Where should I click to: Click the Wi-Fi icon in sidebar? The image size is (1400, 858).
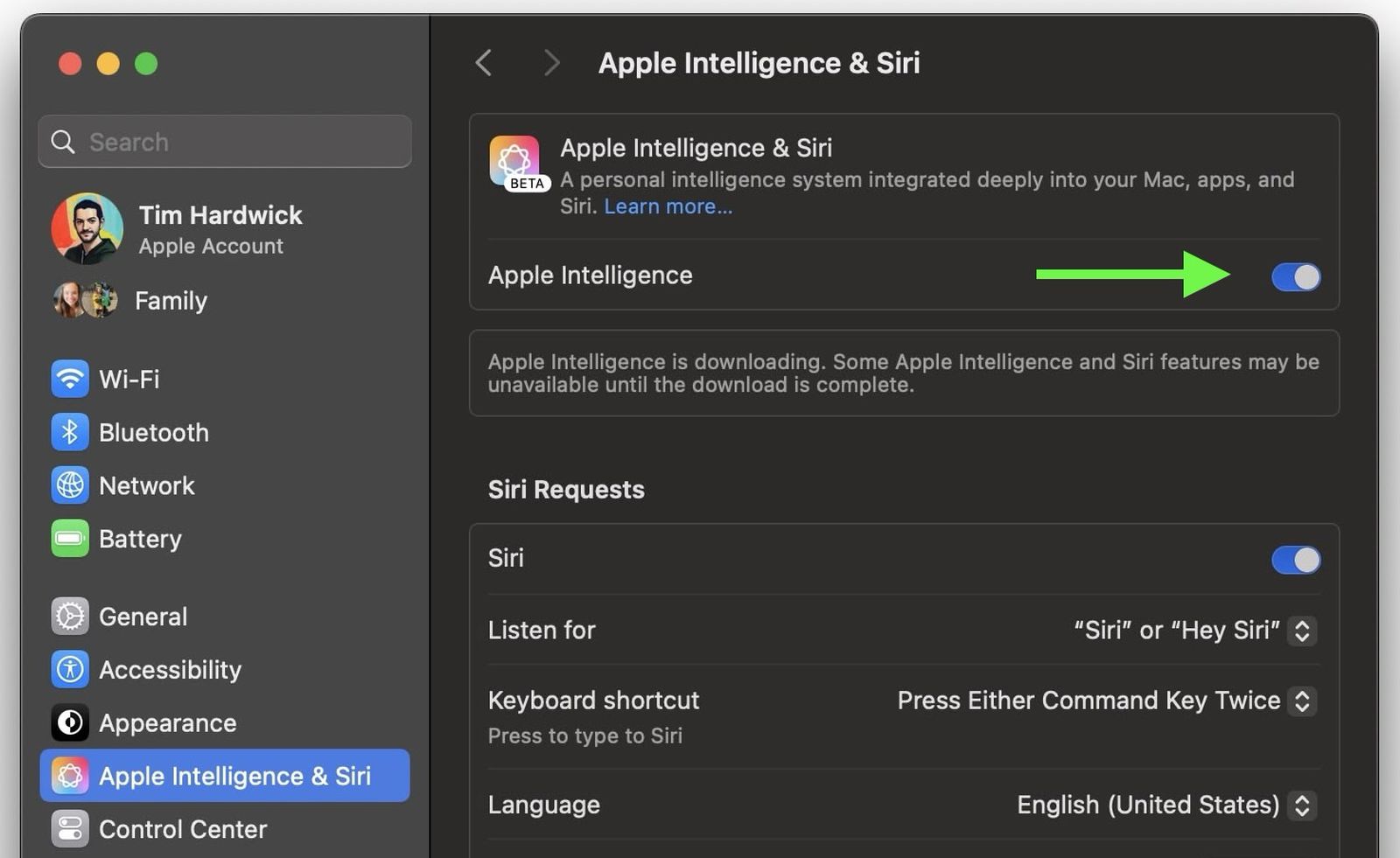70,380
